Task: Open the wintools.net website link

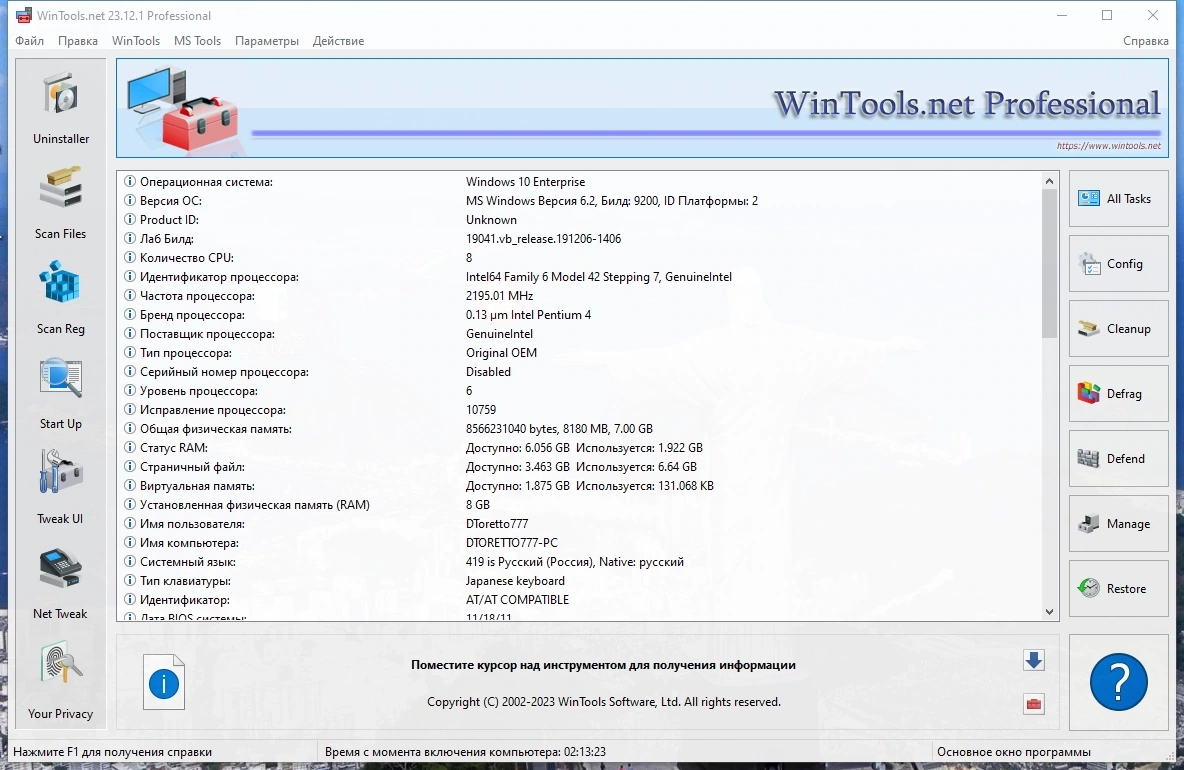Action: coord(1108,146)
